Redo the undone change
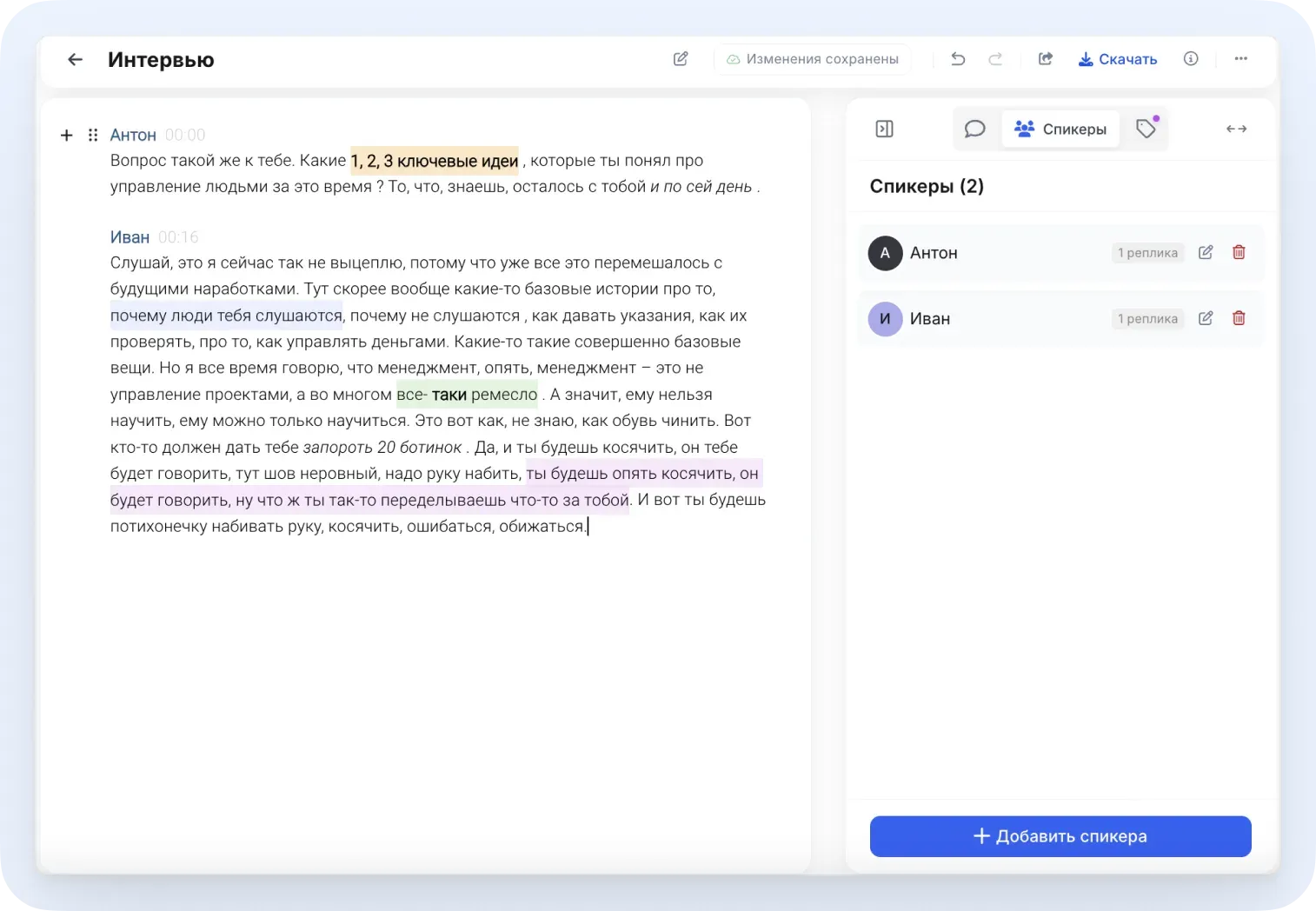 [x=995, y=59]
